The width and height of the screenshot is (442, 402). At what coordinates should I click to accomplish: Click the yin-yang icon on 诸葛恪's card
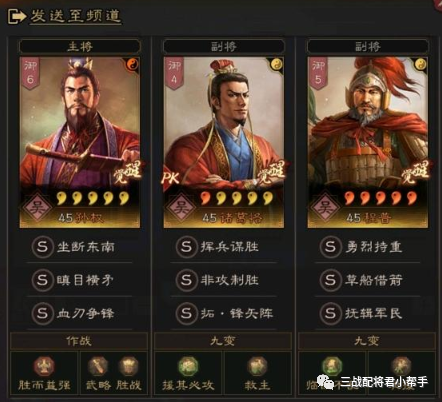[x=276, y=64]
